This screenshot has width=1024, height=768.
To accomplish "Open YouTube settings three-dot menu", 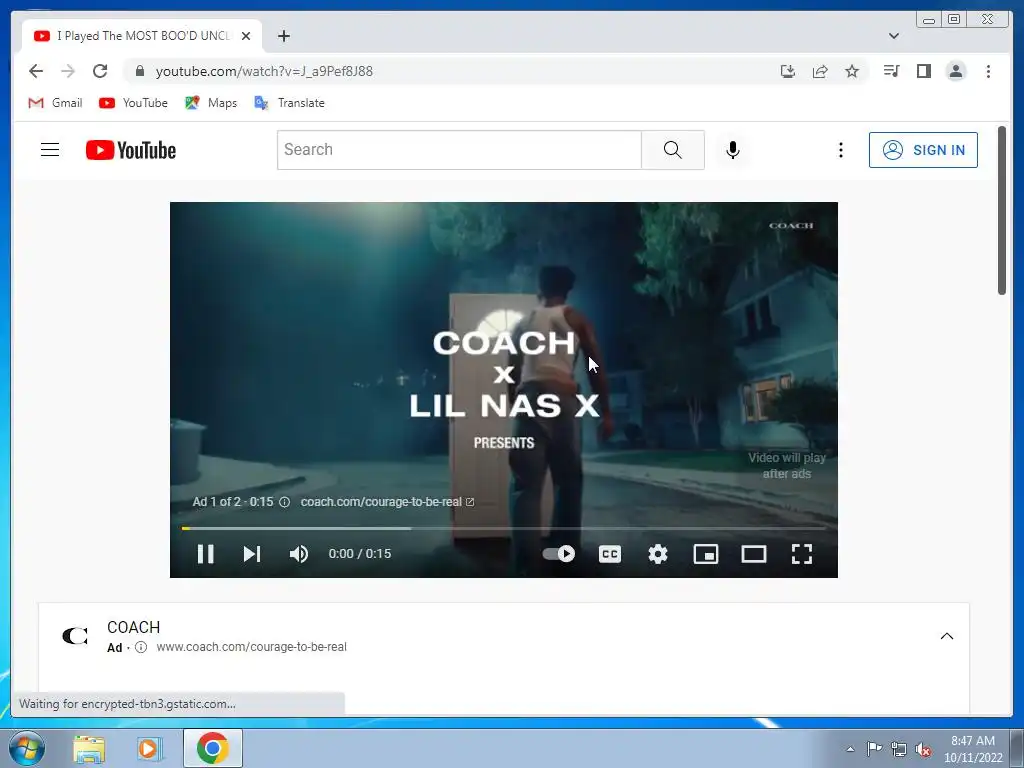I will coord(840,150).
